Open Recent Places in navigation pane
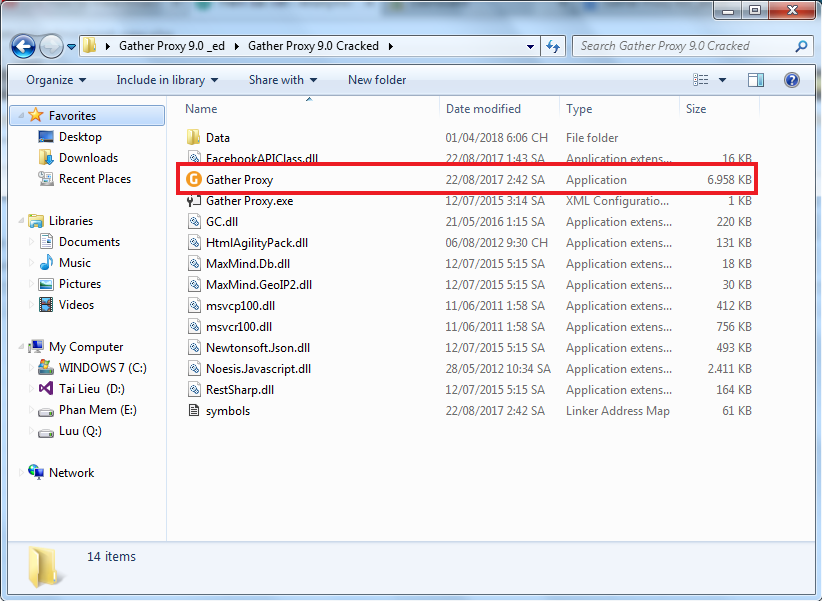The width and height of the screenshot is (822, 601). (x=95, y=179)
